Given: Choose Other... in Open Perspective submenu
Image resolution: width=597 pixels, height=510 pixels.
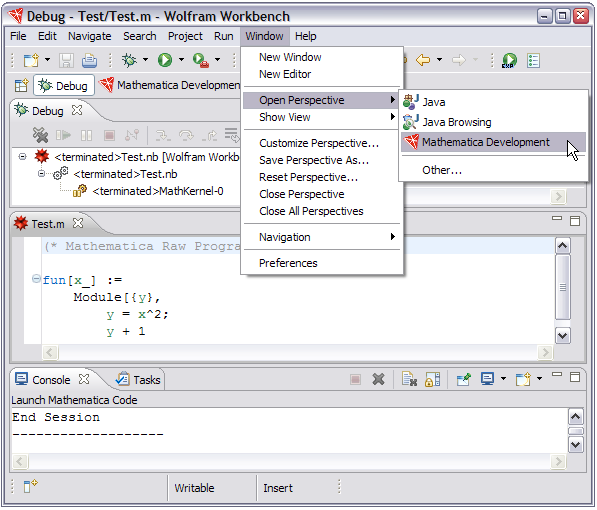Looking at the screenshot, I should 493,170.
